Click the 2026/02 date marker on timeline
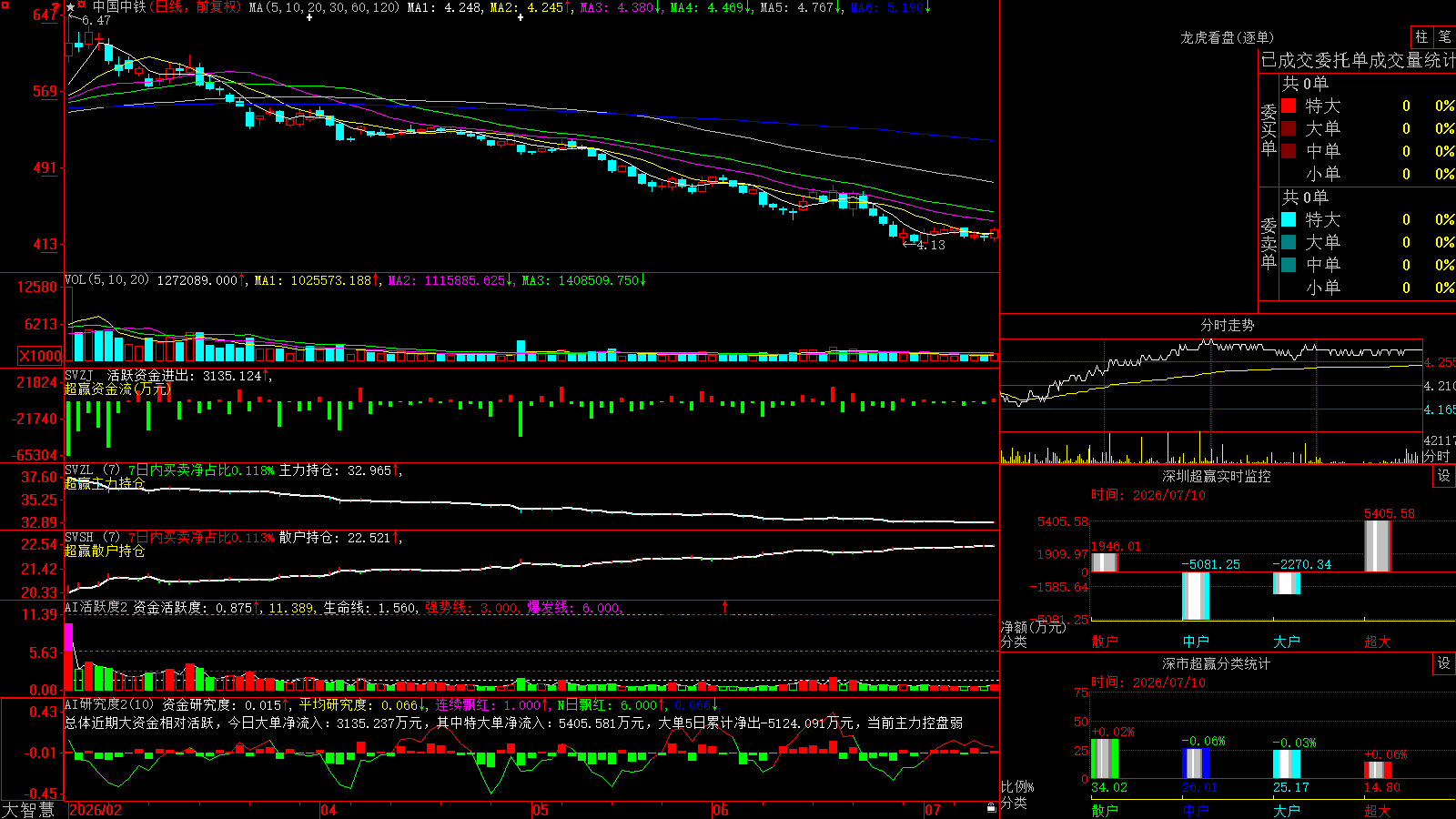 (x=96, y=810)
